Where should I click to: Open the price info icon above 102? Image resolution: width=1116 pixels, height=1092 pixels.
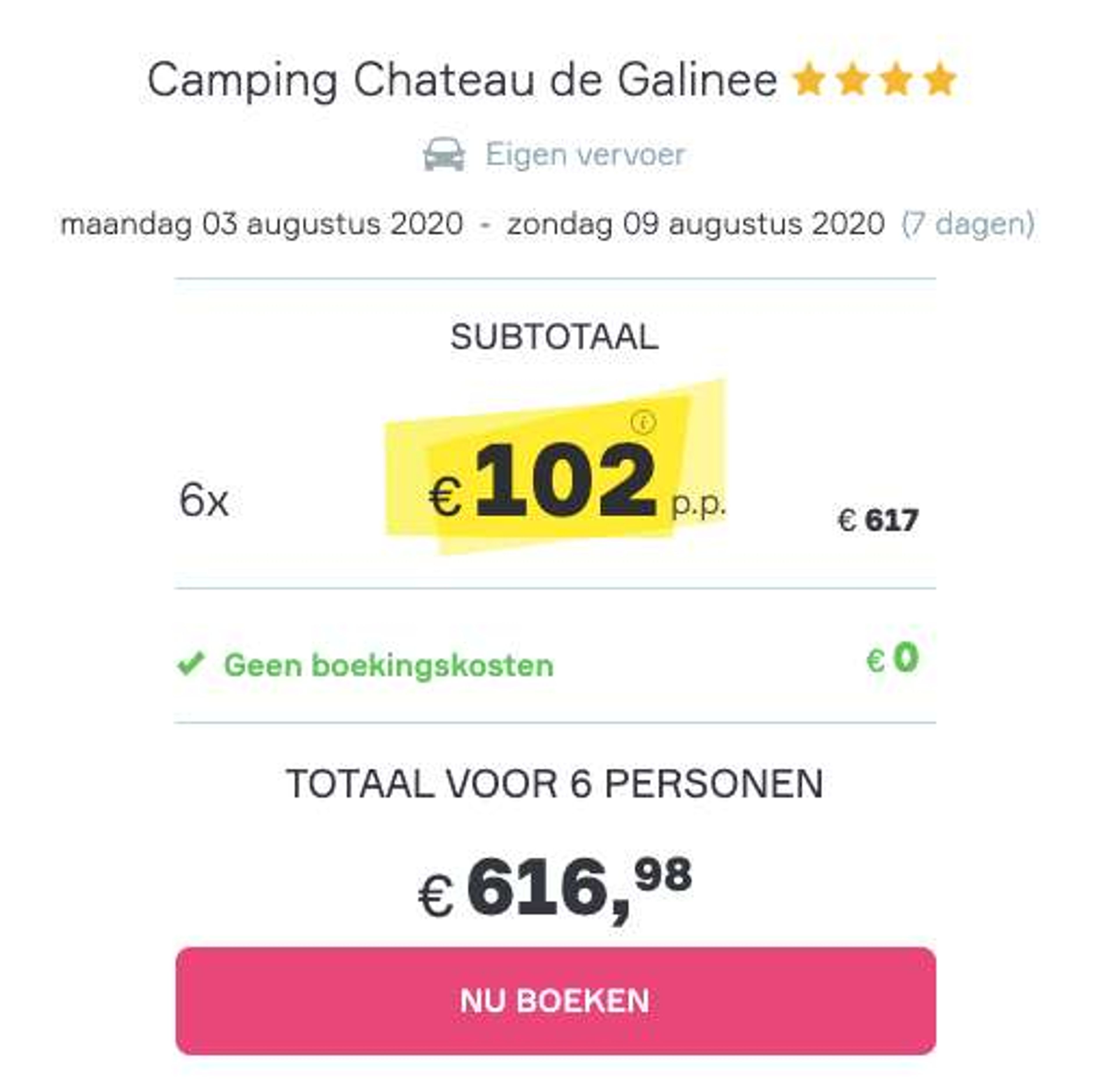[643, 423]
